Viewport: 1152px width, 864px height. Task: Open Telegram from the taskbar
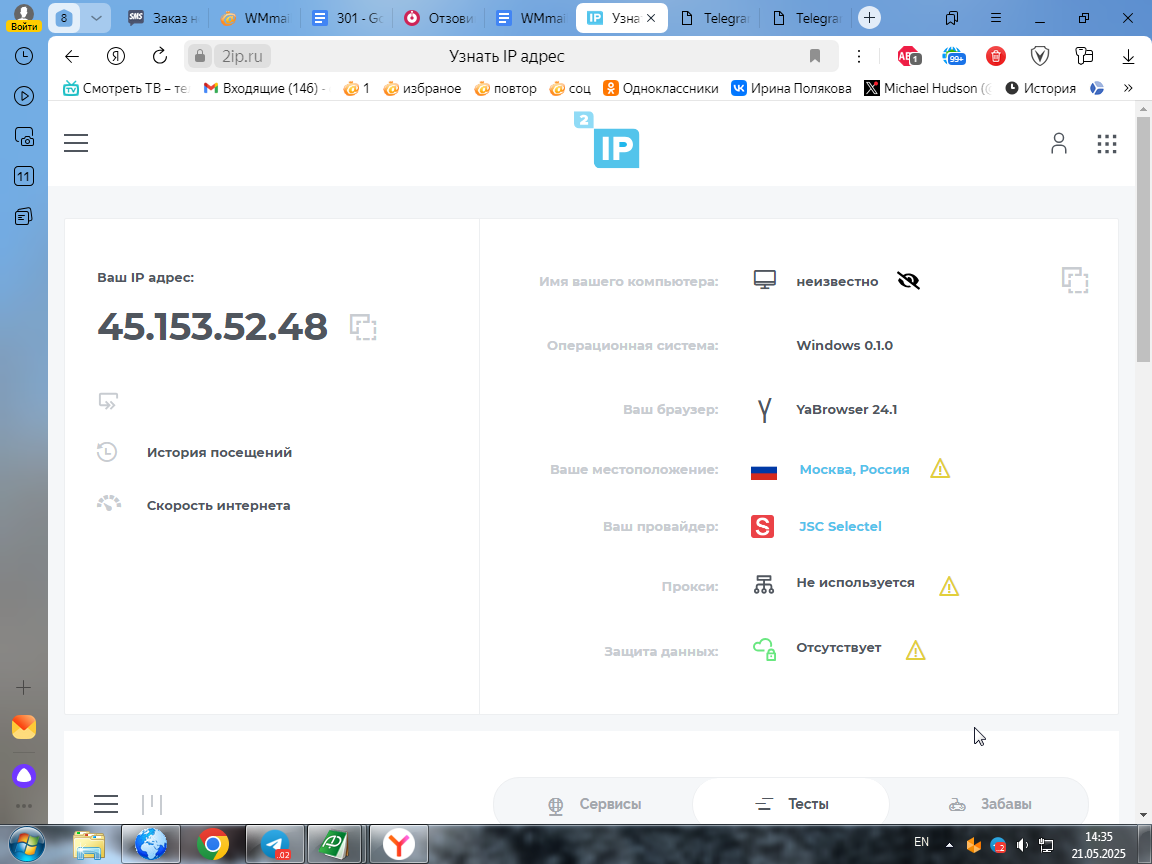click(x=275, y=845)
